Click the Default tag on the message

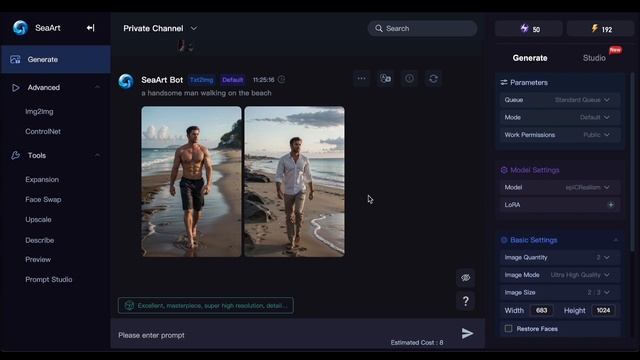(233, 80)
